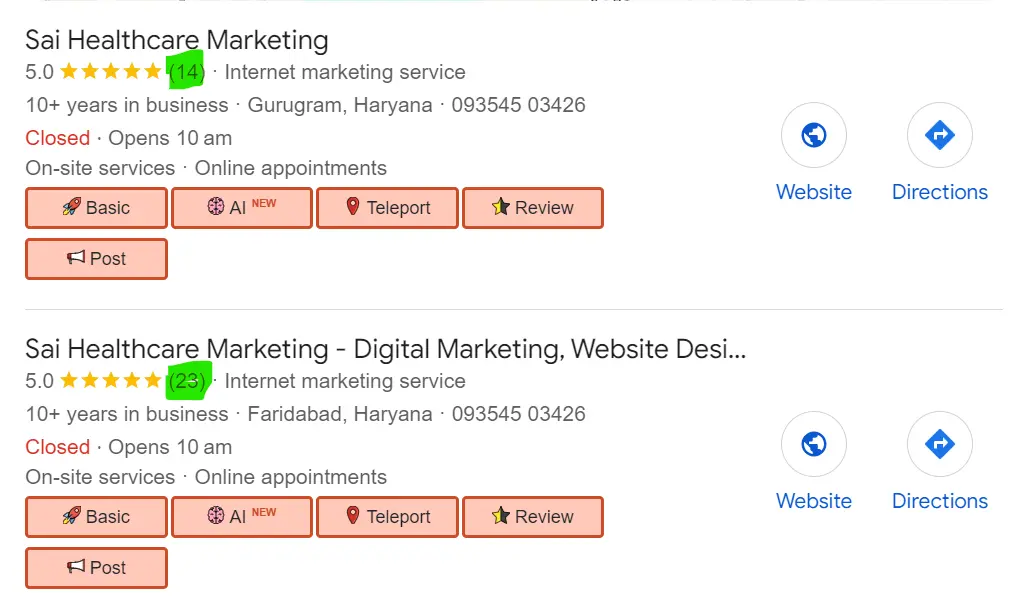Open Directions arrow icon for Faridabad listing
This screenshot has height=610, width=1024.
coord(940,444)
